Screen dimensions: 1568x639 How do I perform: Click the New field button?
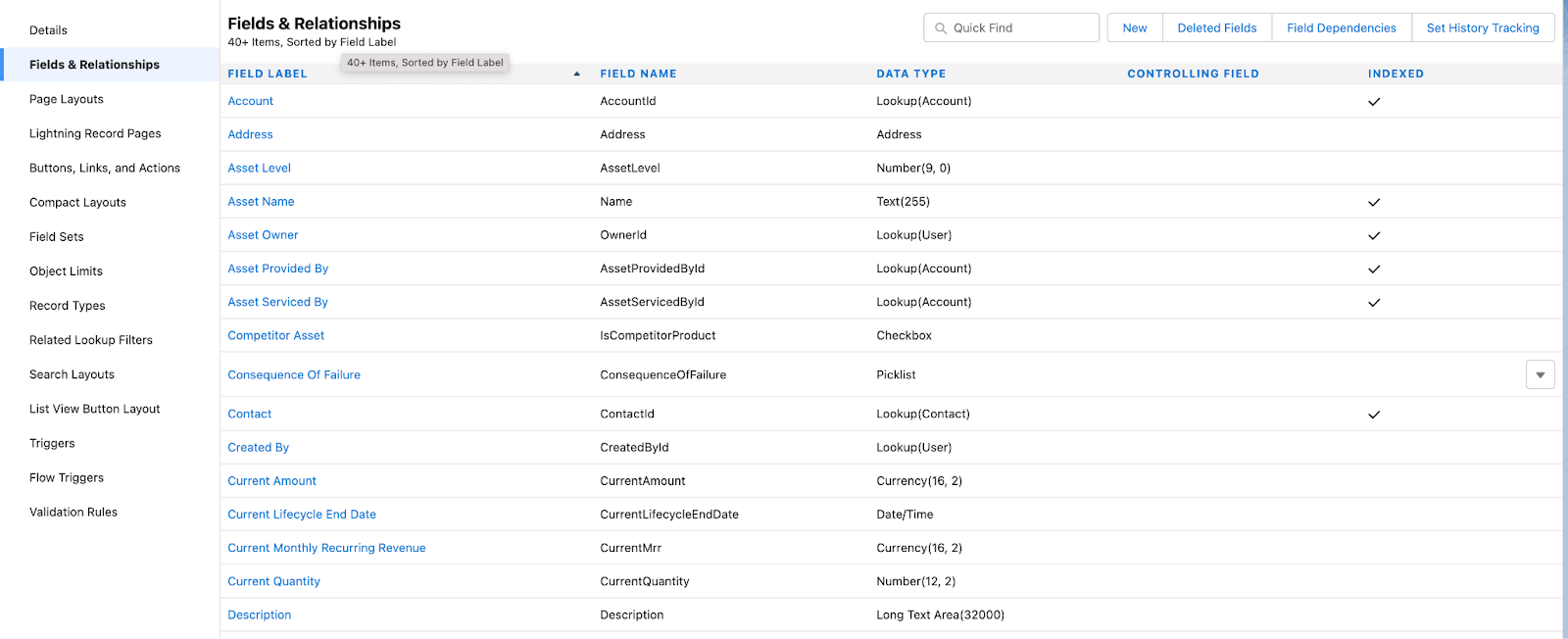coord(1135,27)
